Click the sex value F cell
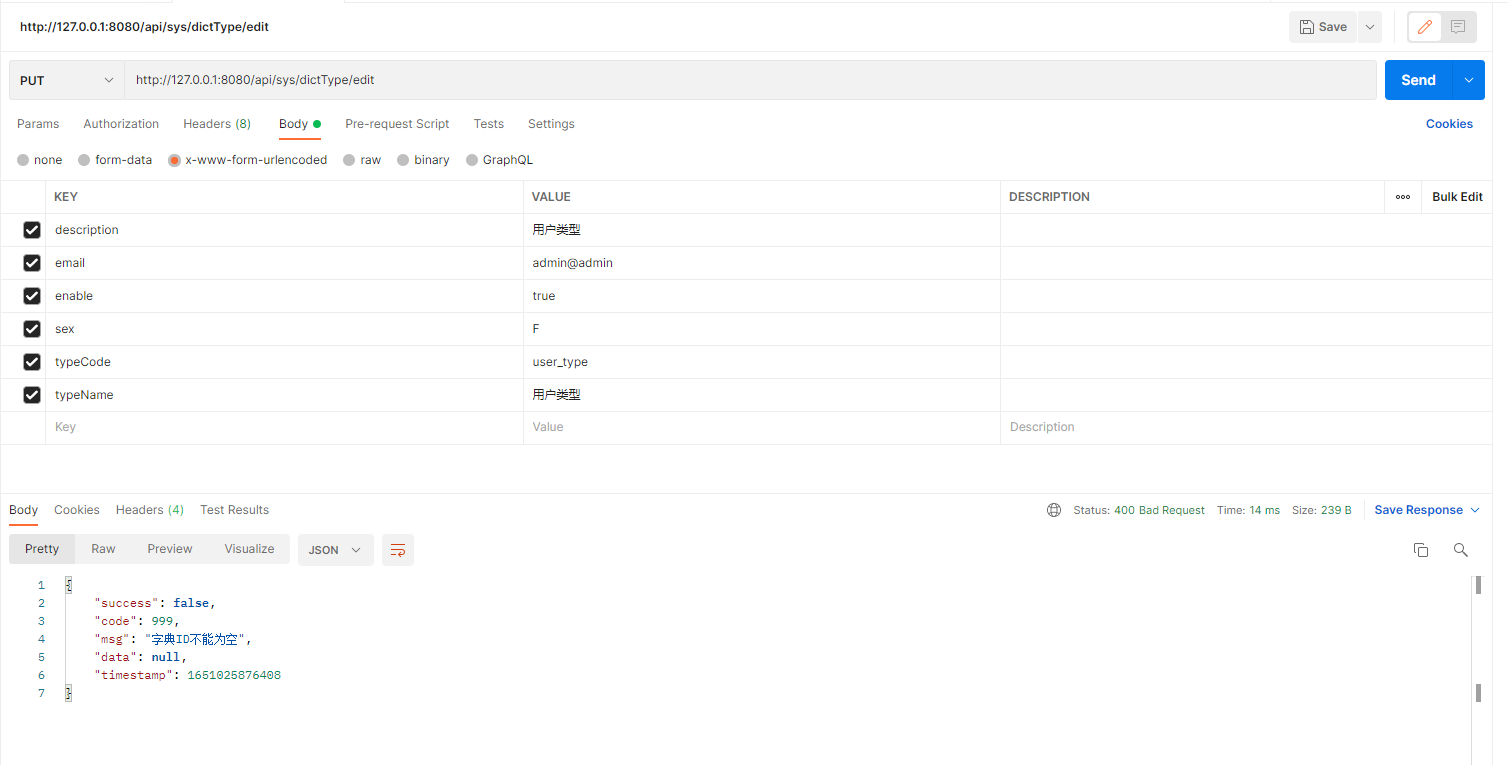The image size is (1508, 765). 761,329
